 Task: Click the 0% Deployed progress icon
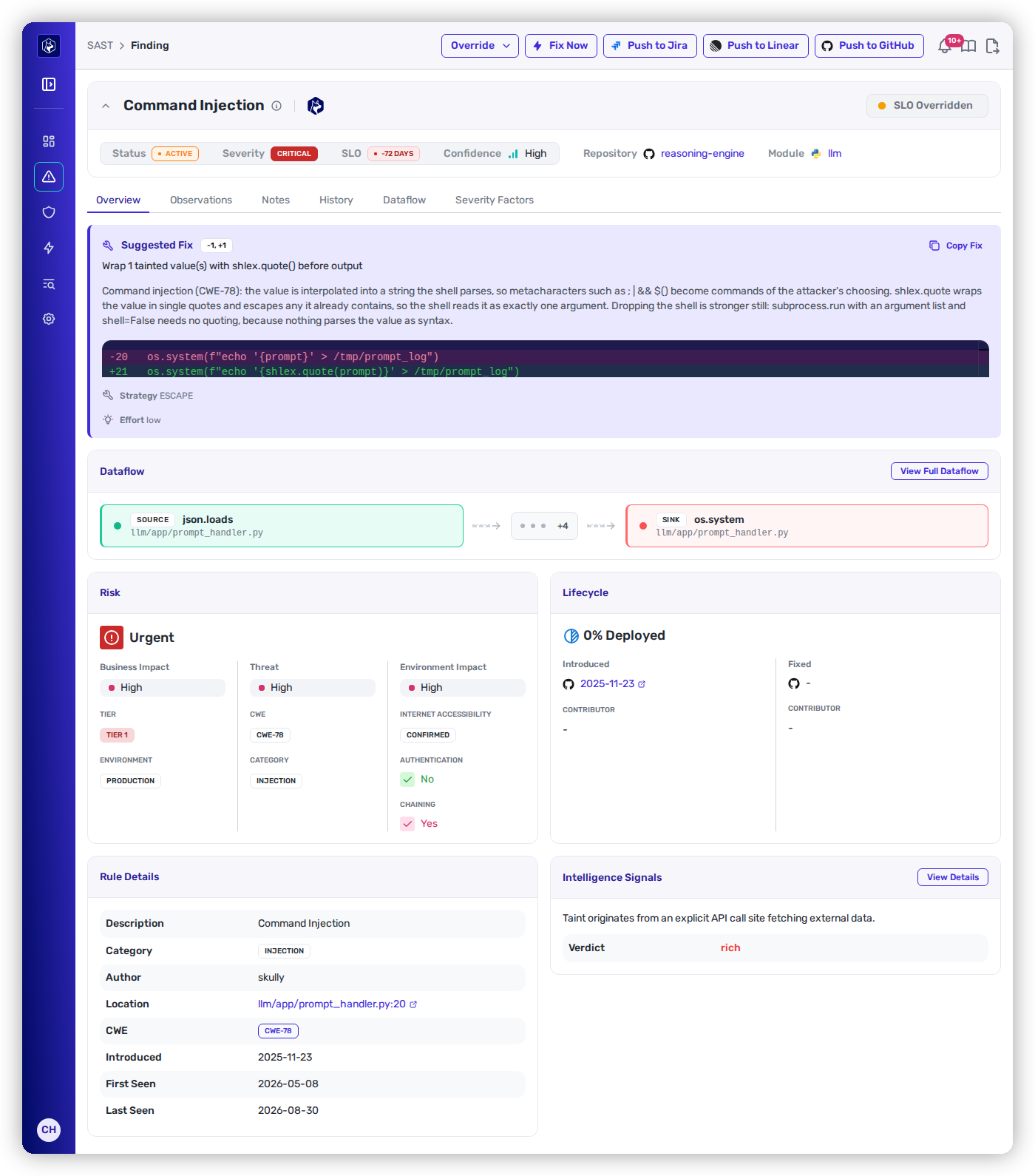571,635
